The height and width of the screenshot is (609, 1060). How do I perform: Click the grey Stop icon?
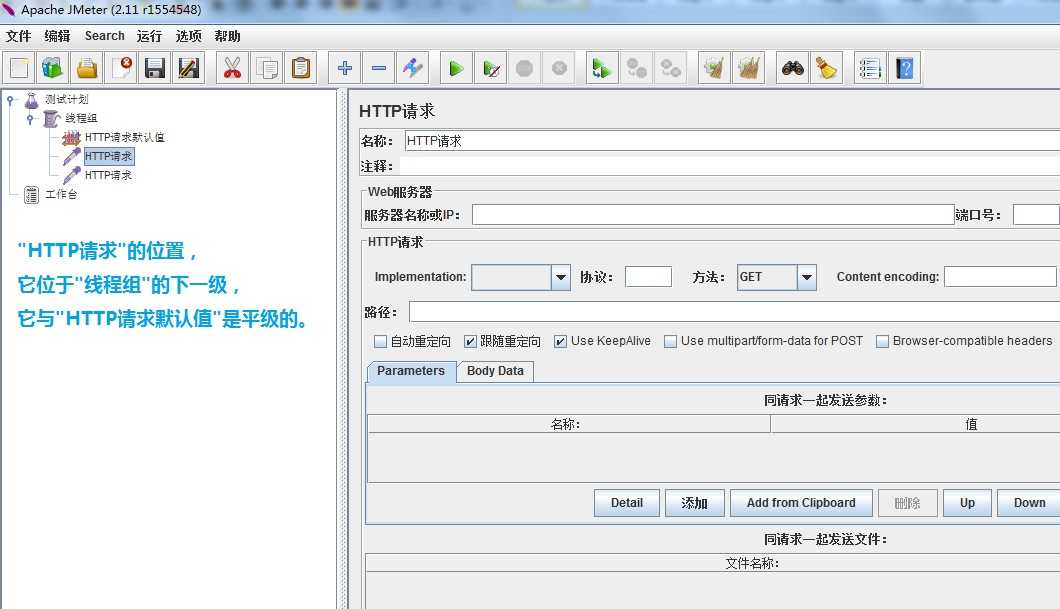525,68
